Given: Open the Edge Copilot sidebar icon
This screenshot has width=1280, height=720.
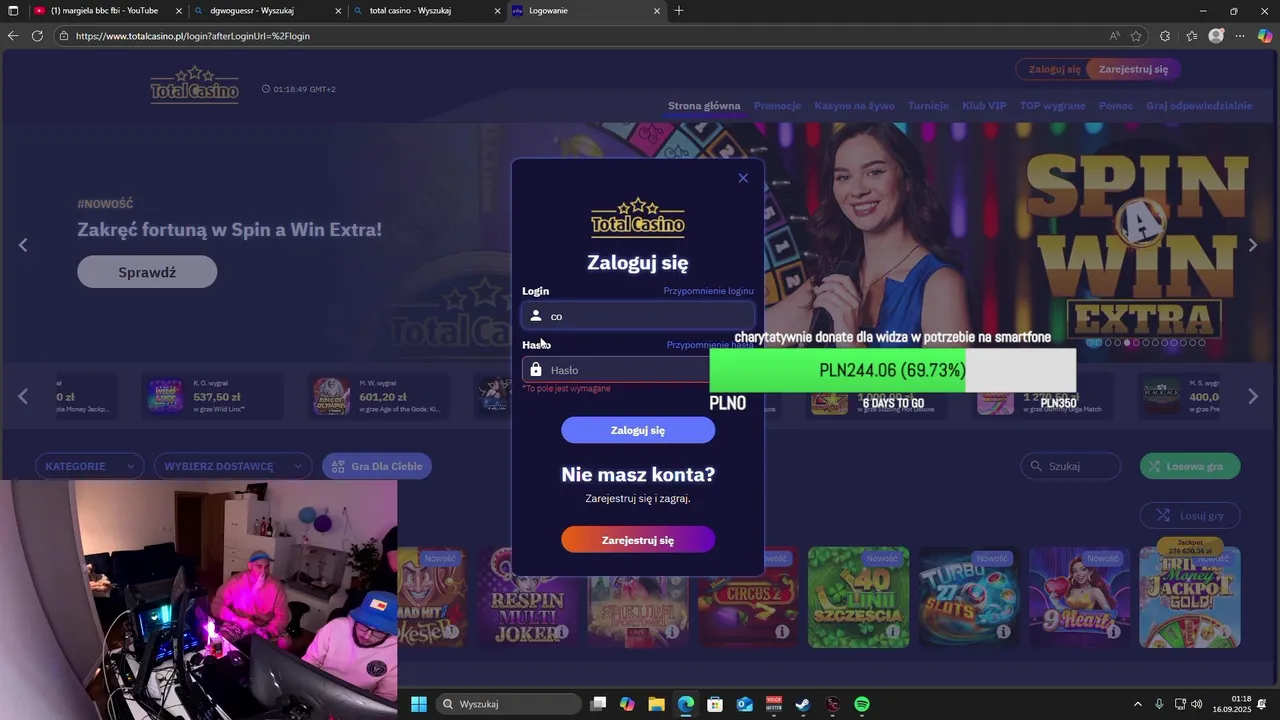Looking at the screenshot, I should pos(1265,36).
